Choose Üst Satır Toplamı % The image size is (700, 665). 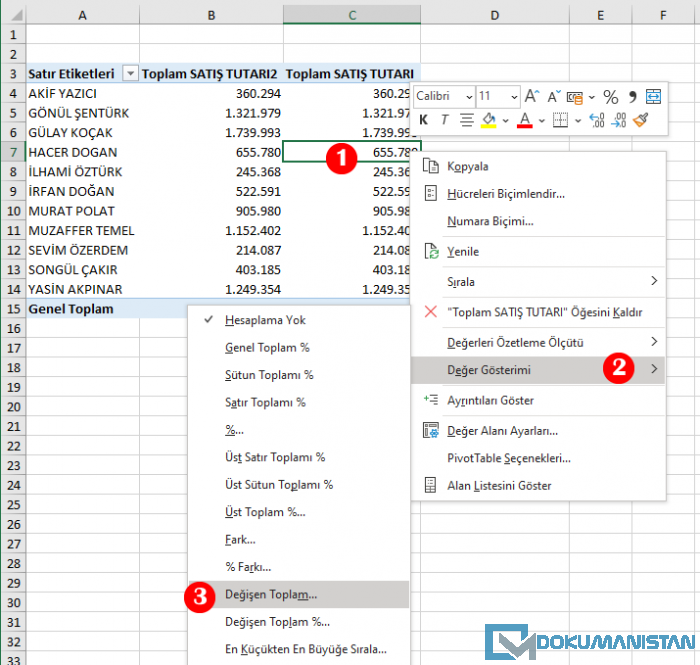[275, 457]
